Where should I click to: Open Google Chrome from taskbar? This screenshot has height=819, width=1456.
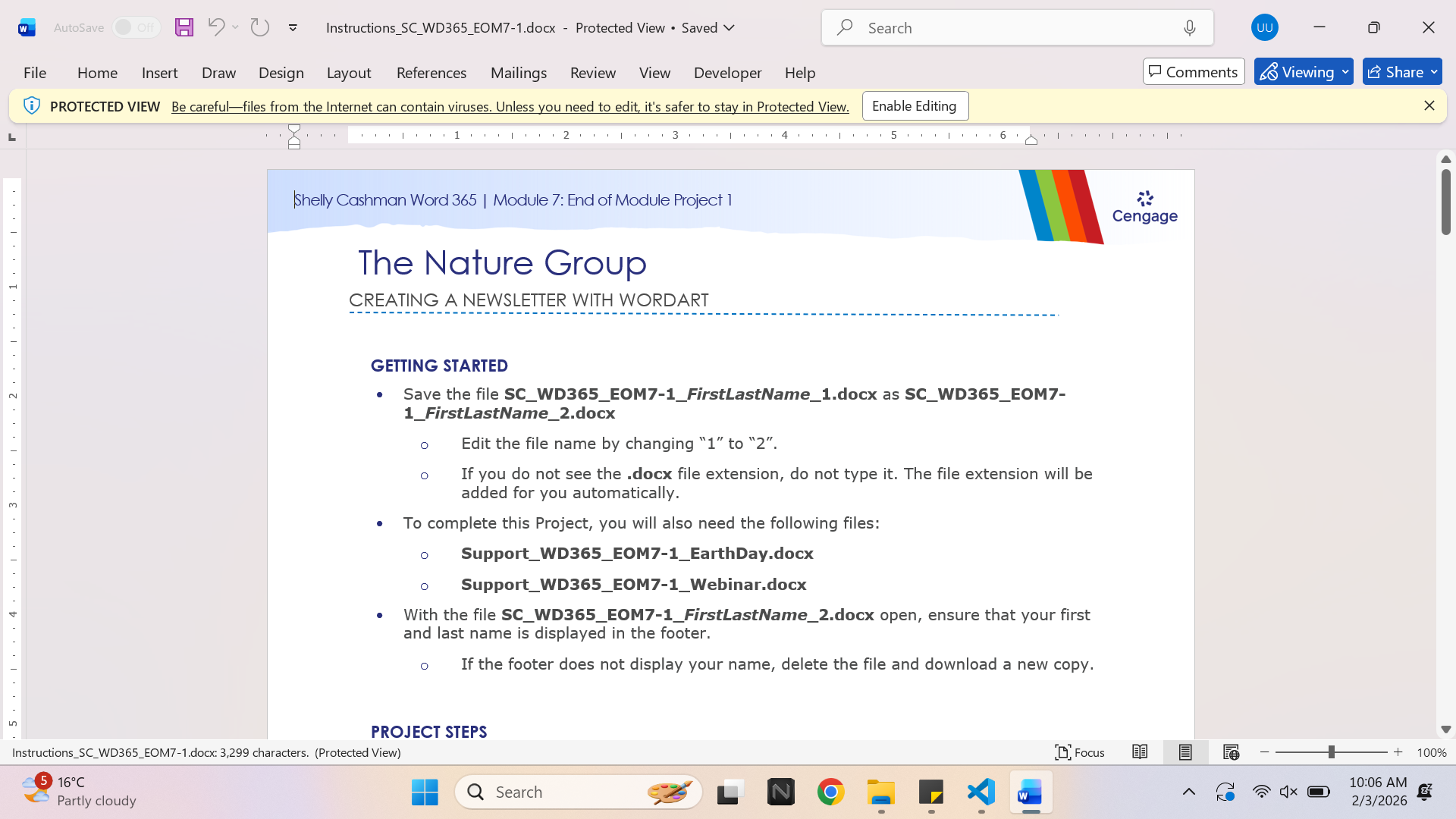pyautogui.click(x=830, y=792)
